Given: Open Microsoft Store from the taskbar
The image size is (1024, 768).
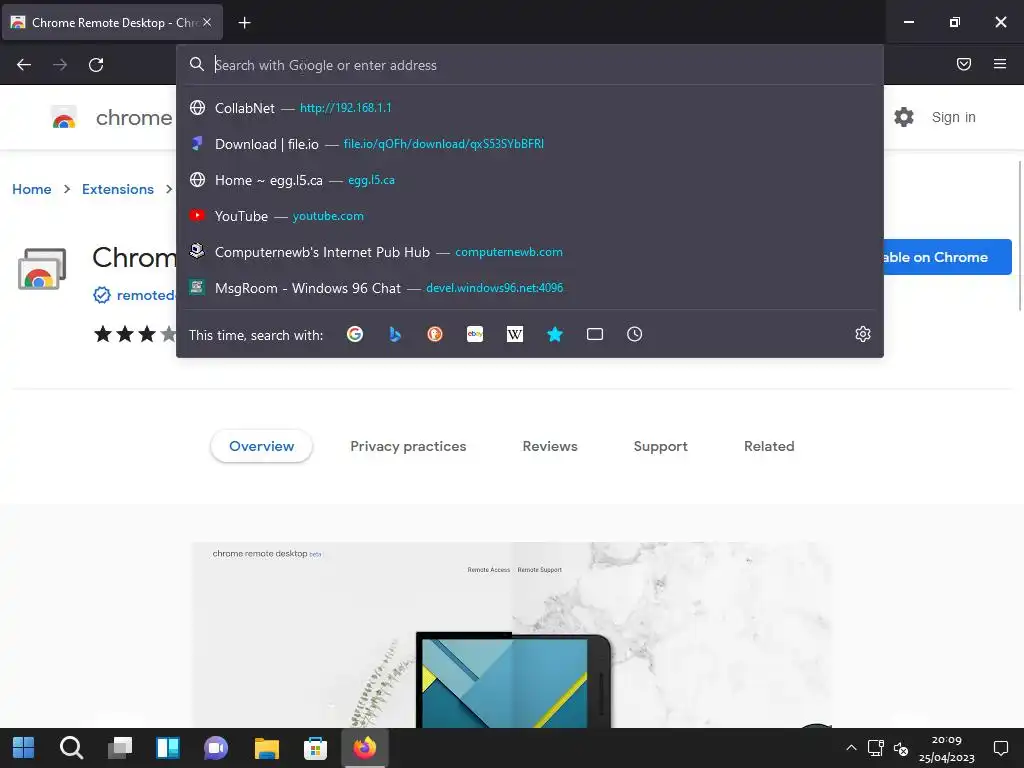Looking at the screenshot, I should coord(315,748).
